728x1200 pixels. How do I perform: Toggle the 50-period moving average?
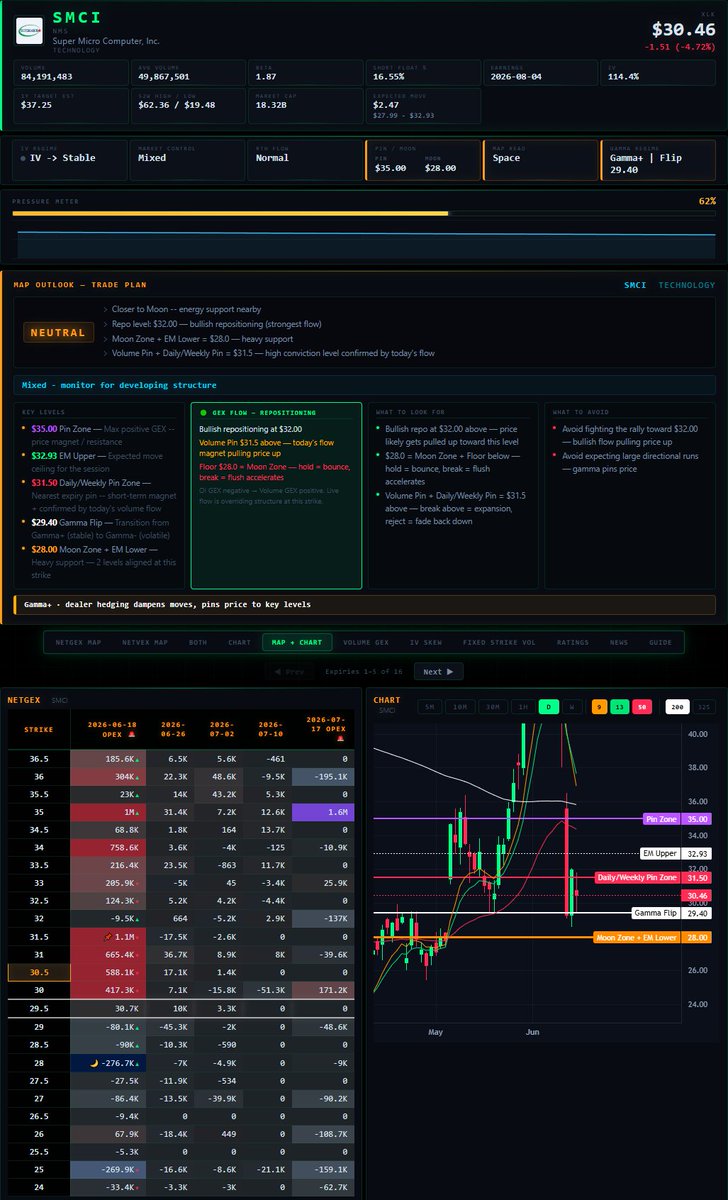point(643,706)
